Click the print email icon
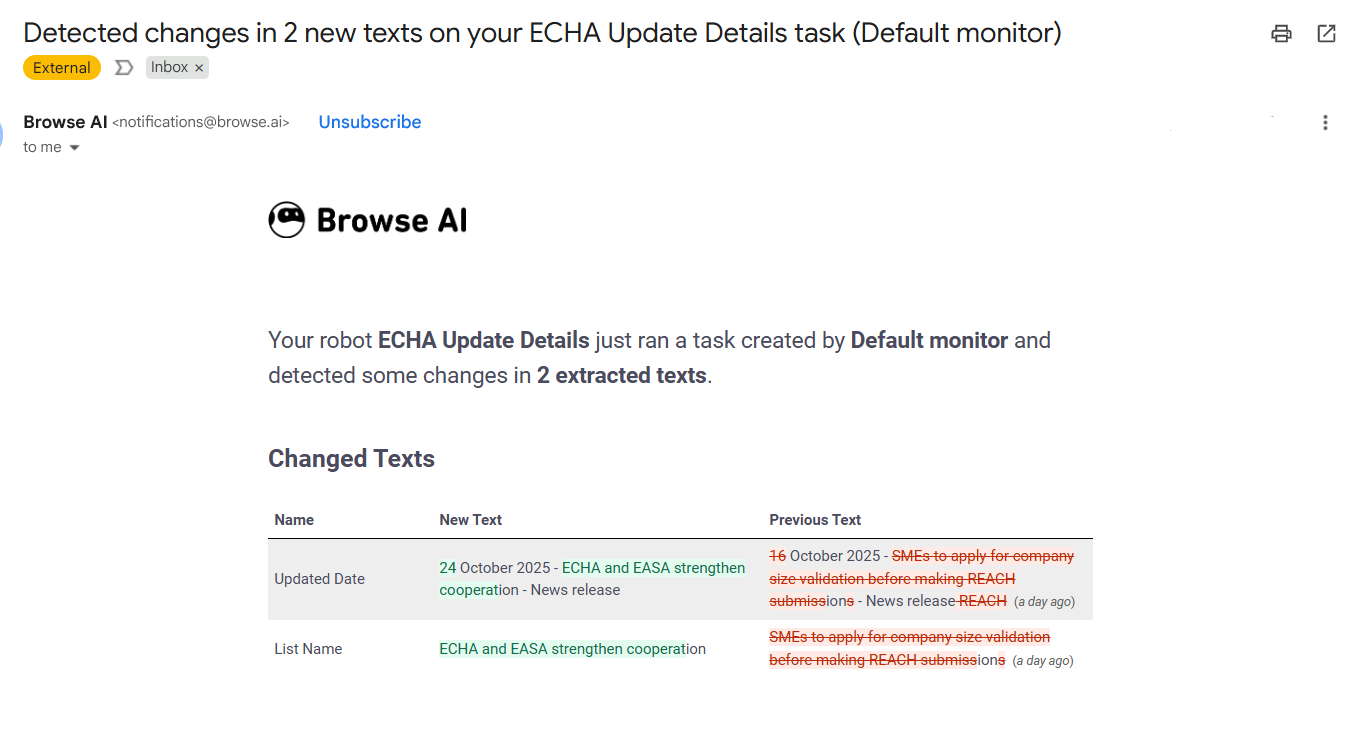The image size is (1353, 735). pos(1281,34)
